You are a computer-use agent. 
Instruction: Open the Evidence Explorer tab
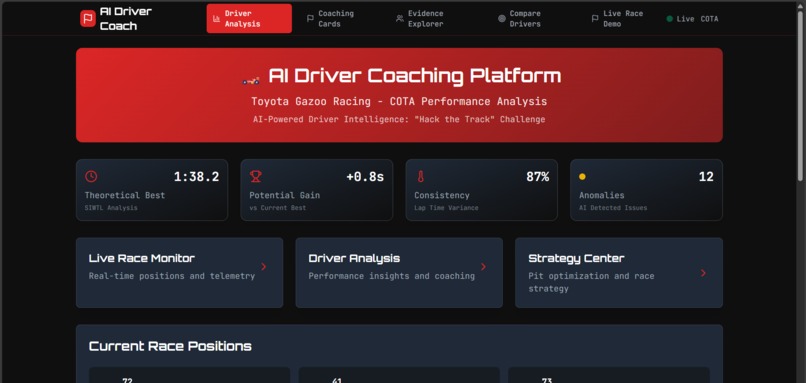(x=420, y=19)
